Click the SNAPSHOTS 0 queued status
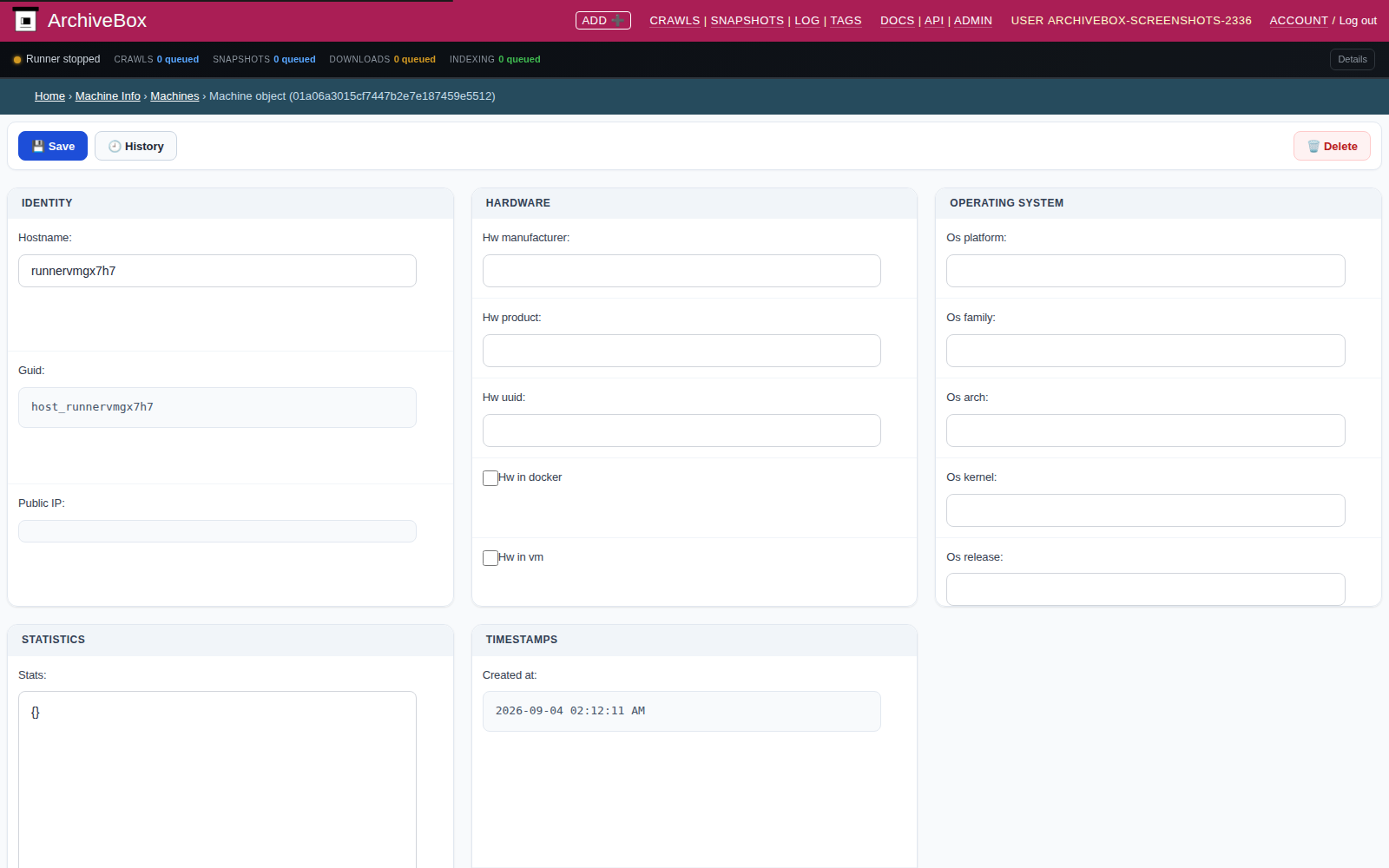Image resolution: width=1389 pixels, height=868 pixels. [264, 59]
